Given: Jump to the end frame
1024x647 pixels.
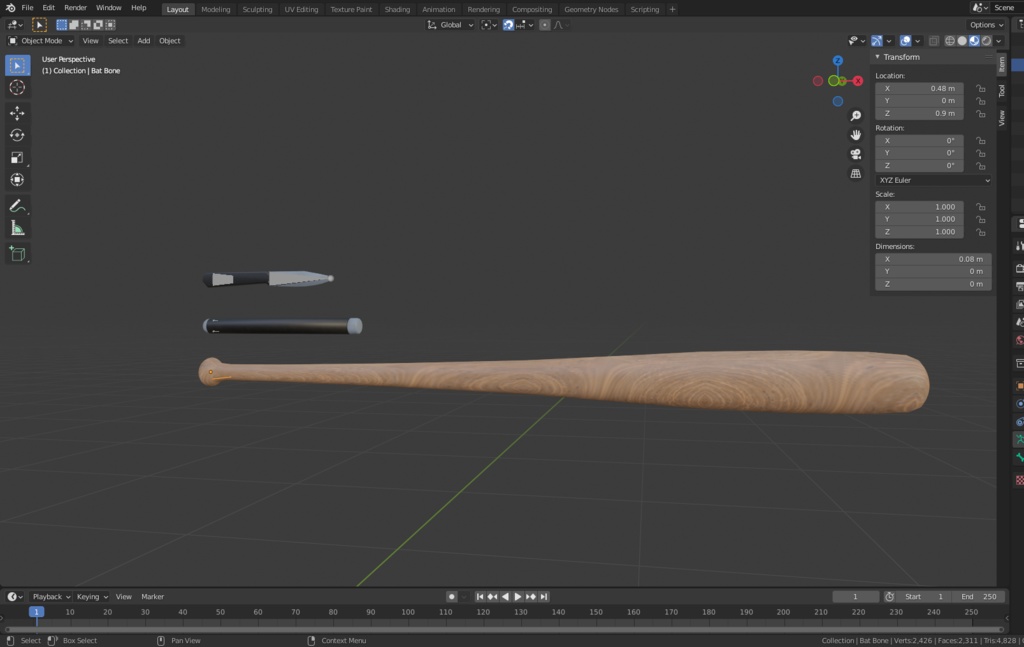Looking at the screenshot, I should [x=543, y=597].
